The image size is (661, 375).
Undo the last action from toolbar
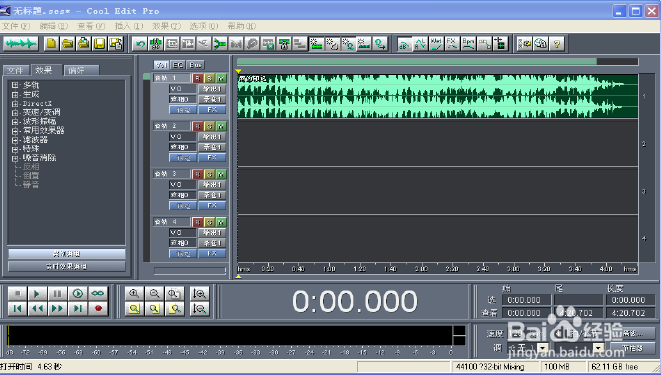click(140, 44)
